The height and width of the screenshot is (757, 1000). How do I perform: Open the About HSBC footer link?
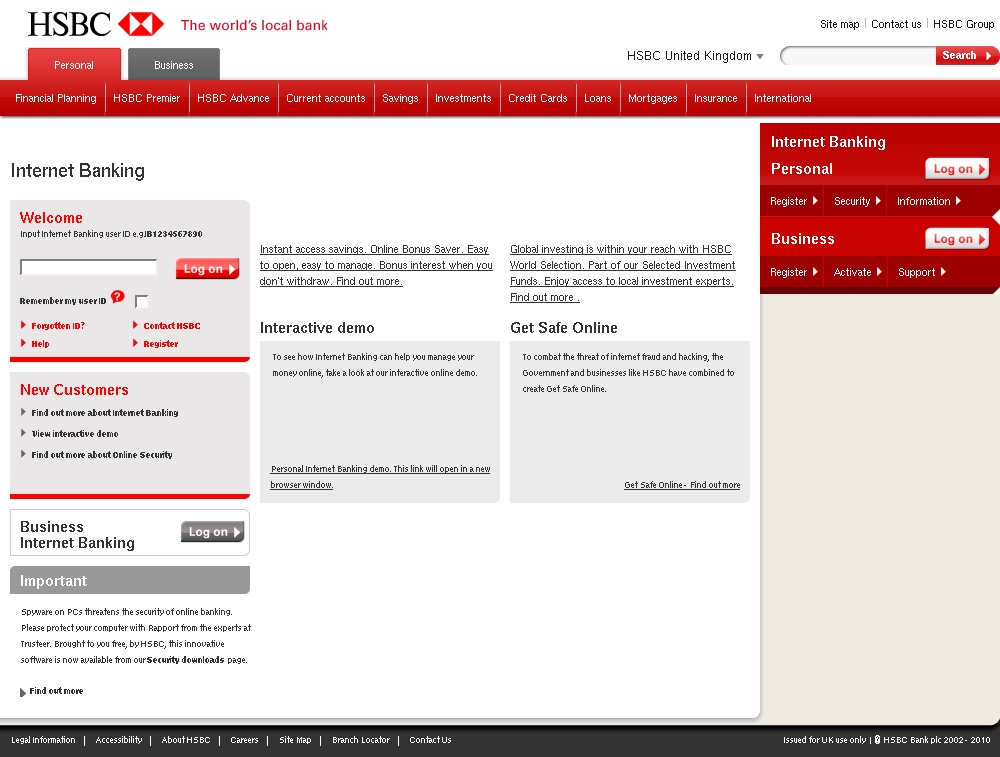(186, 740)
